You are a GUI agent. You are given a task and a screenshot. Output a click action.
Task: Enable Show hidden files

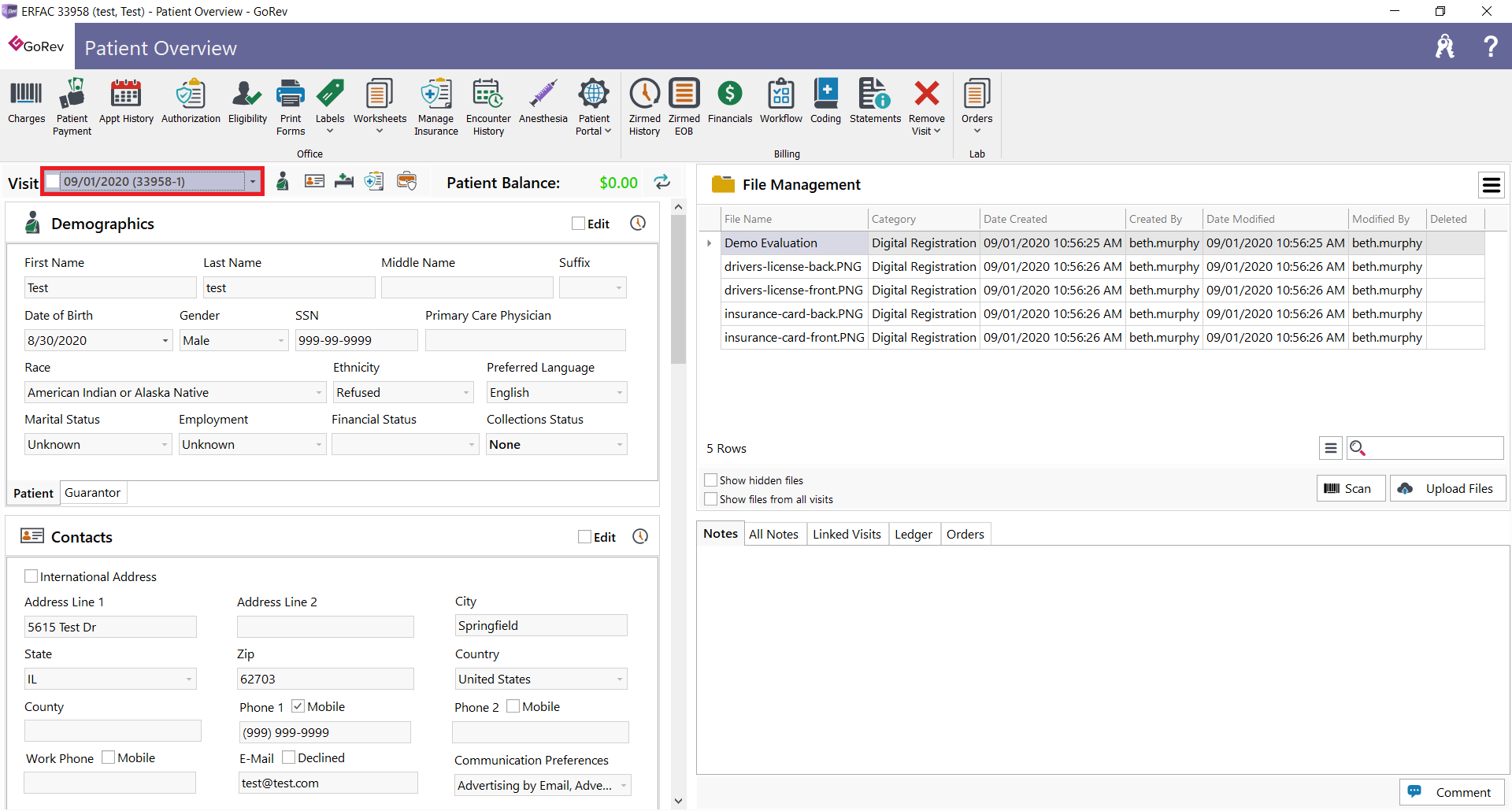710,480
